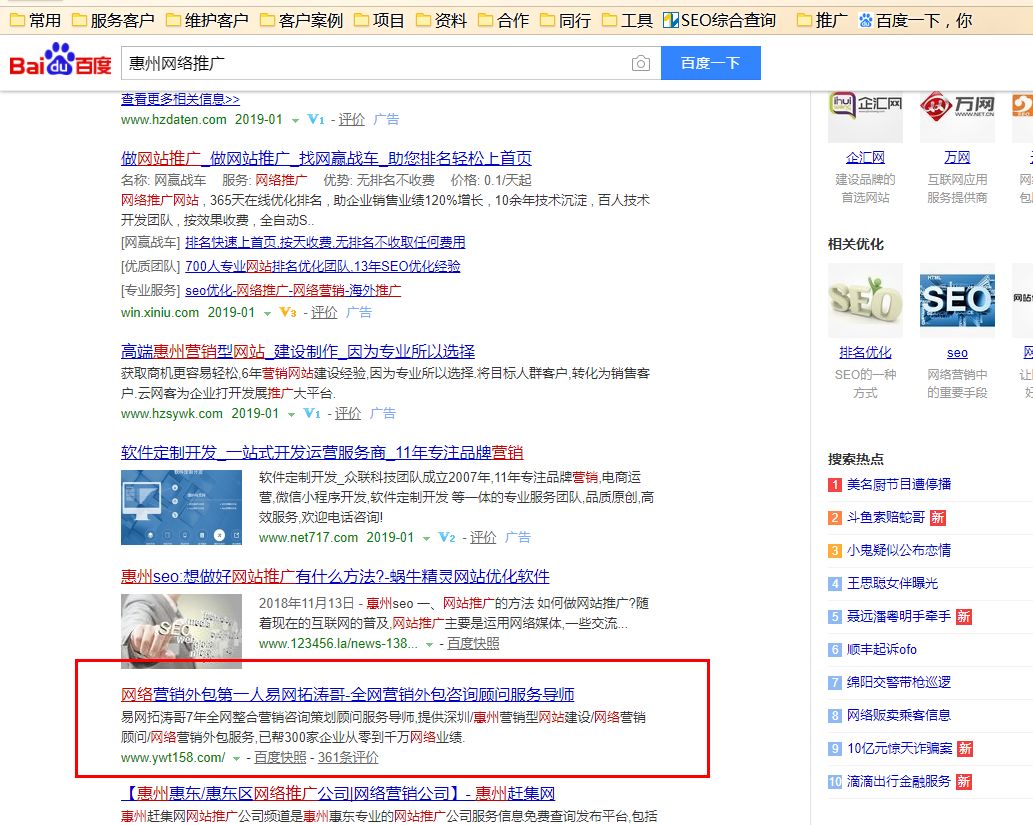Click the 百度一下 search button
The width and height of the screenshot is (1033, 825).
point(710,63)
